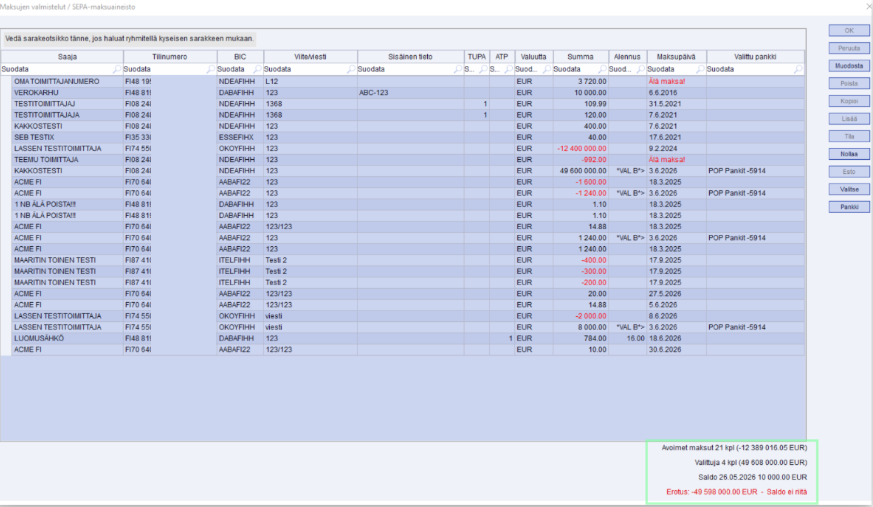Click the Esto button
Viewport: 873px width, 507px height.
849,171
